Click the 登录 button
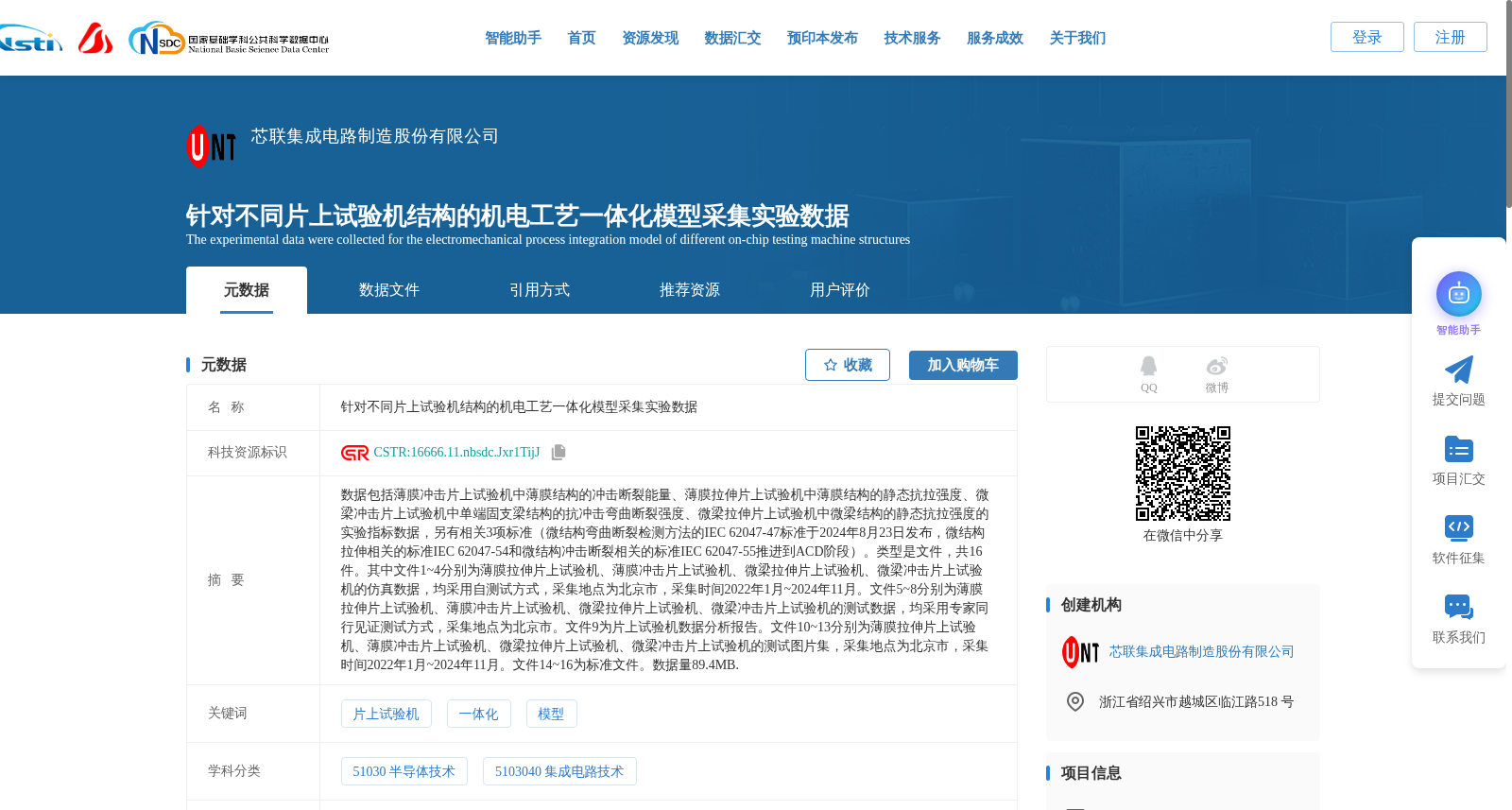The image size is (1512, 810). 1367,37
